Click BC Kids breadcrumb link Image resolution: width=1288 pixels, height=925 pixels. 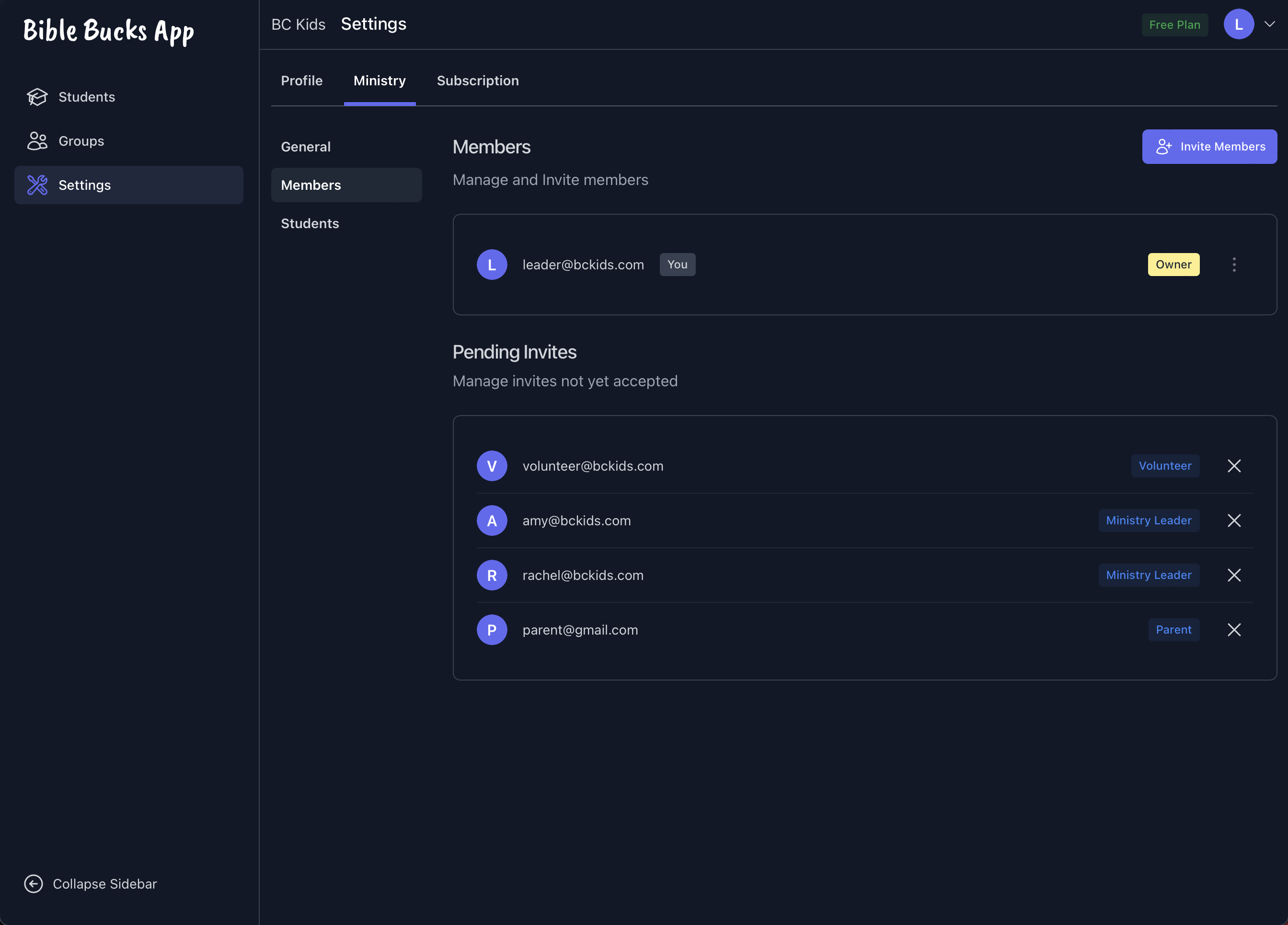coord(298,24)
